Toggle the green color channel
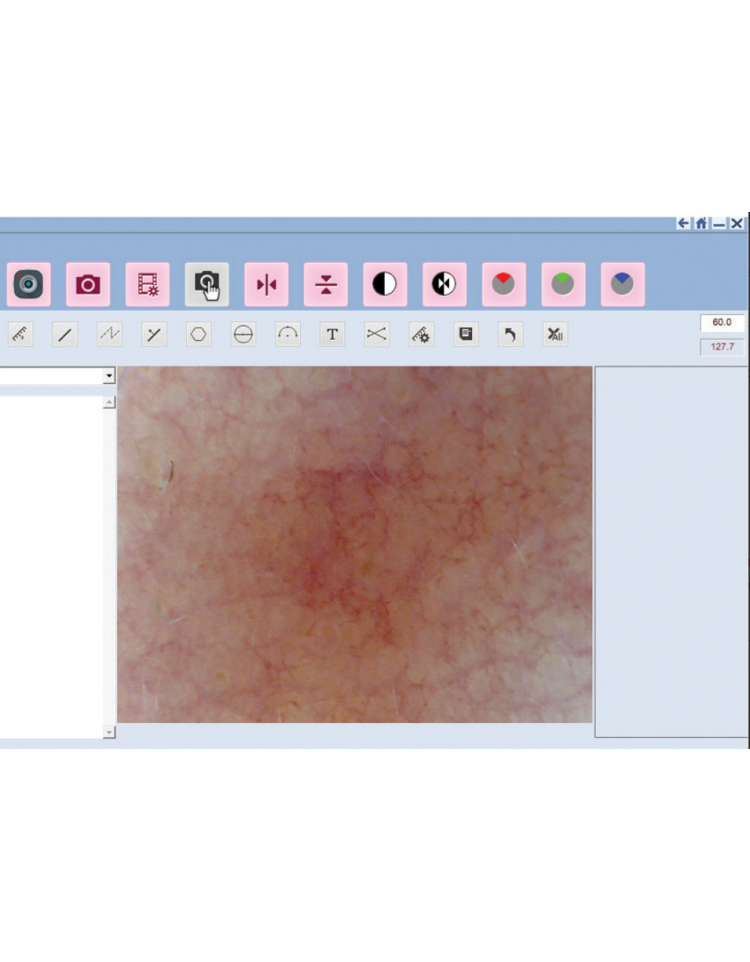The height and width of the screenshot is (962, 750). coord(563,285)
